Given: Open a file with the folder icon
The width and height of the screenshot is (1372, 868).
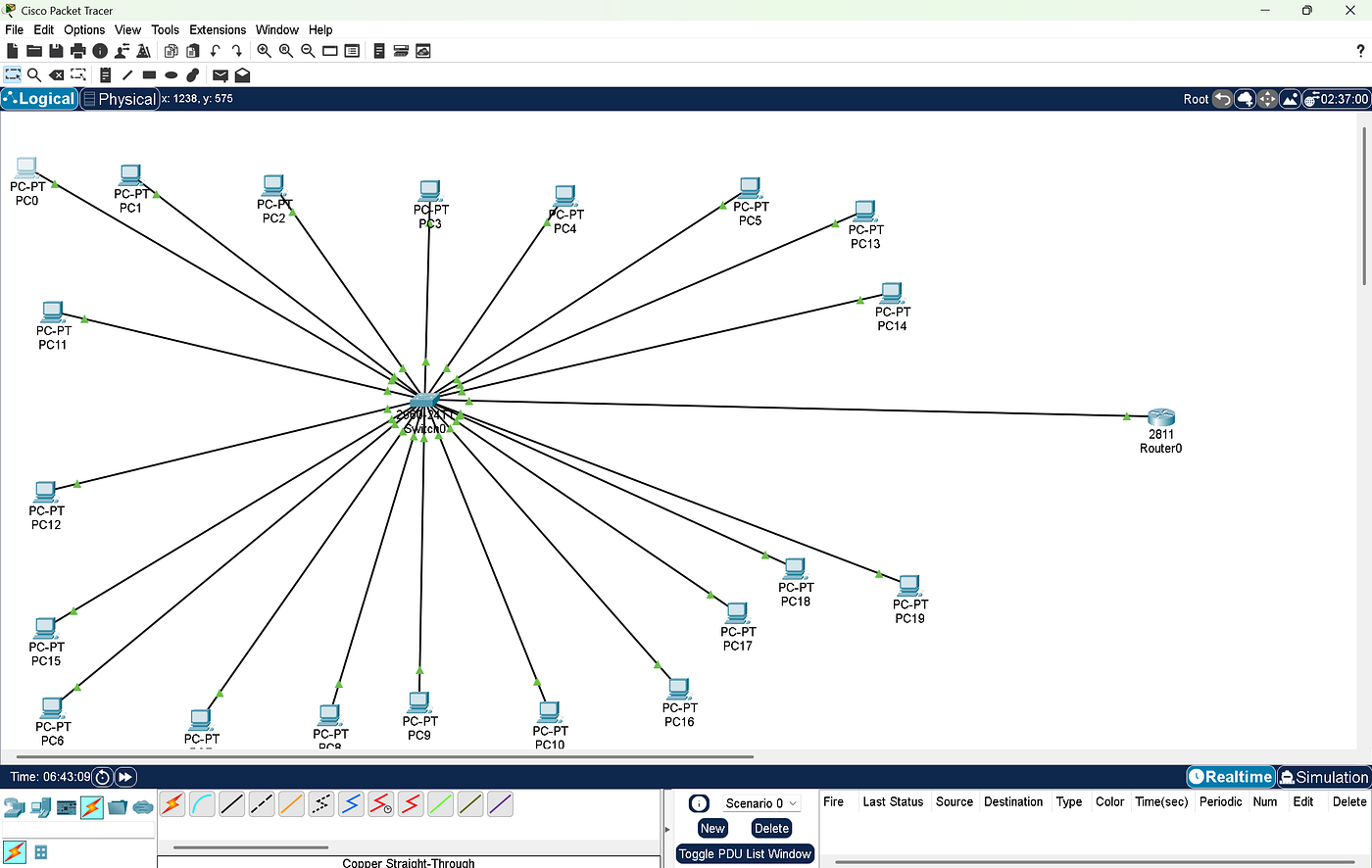Looking at the screenshot, I should 34,51.
